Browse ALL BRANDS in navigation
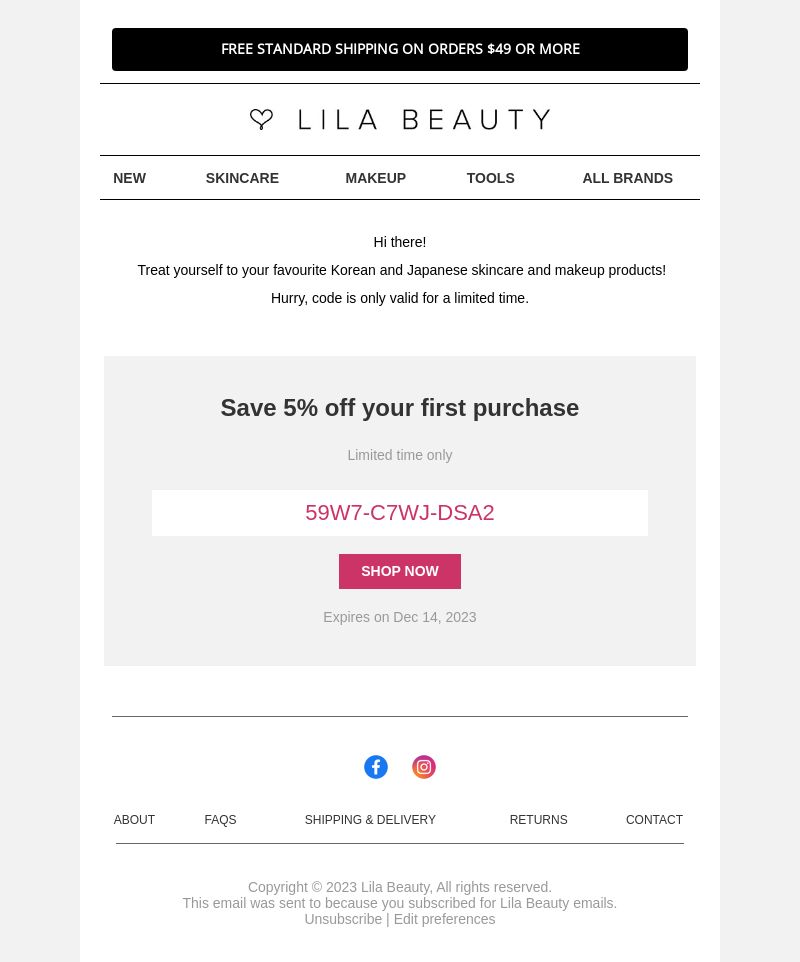The height and width of the screenshot is (962, 800). (x=627, y=178)
